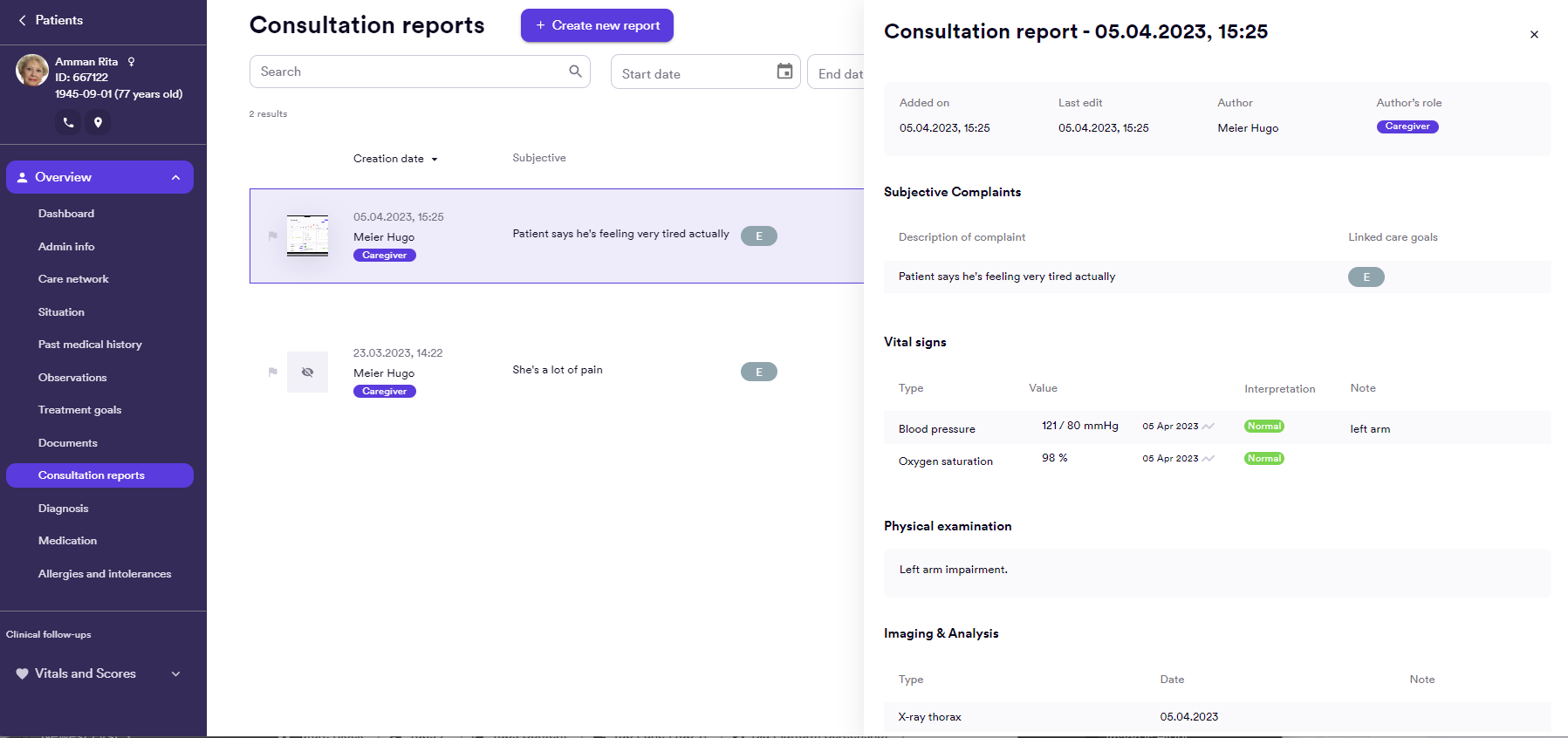Viewport: 1568px width, 738px height.
Task: Expand the Vitals and Scores section
Action: pyautogui.click(x=175, y=673)
